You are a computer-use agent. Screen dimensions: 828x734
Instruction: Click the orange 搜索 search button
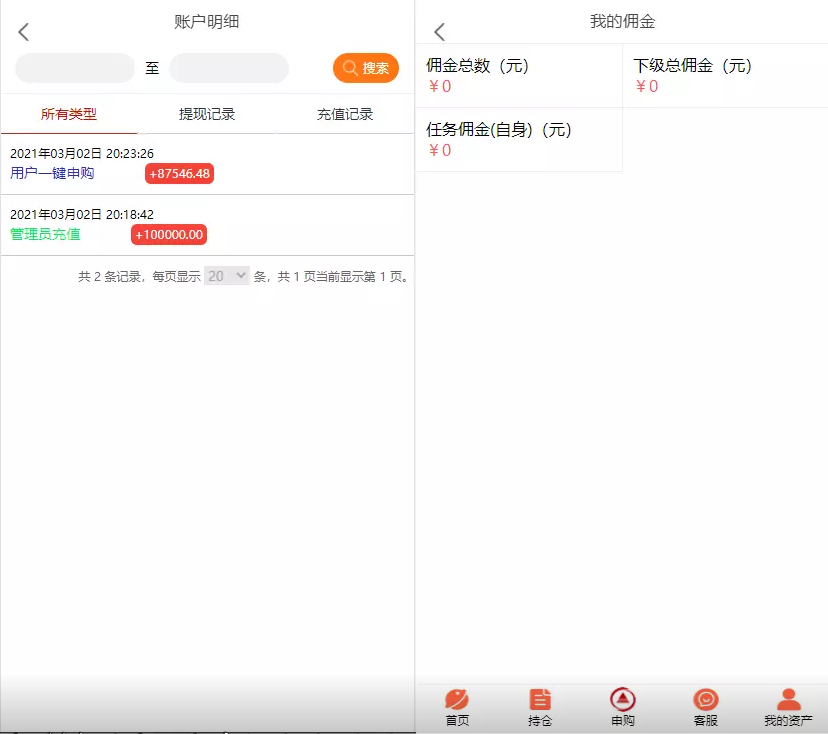click(365, 68)
